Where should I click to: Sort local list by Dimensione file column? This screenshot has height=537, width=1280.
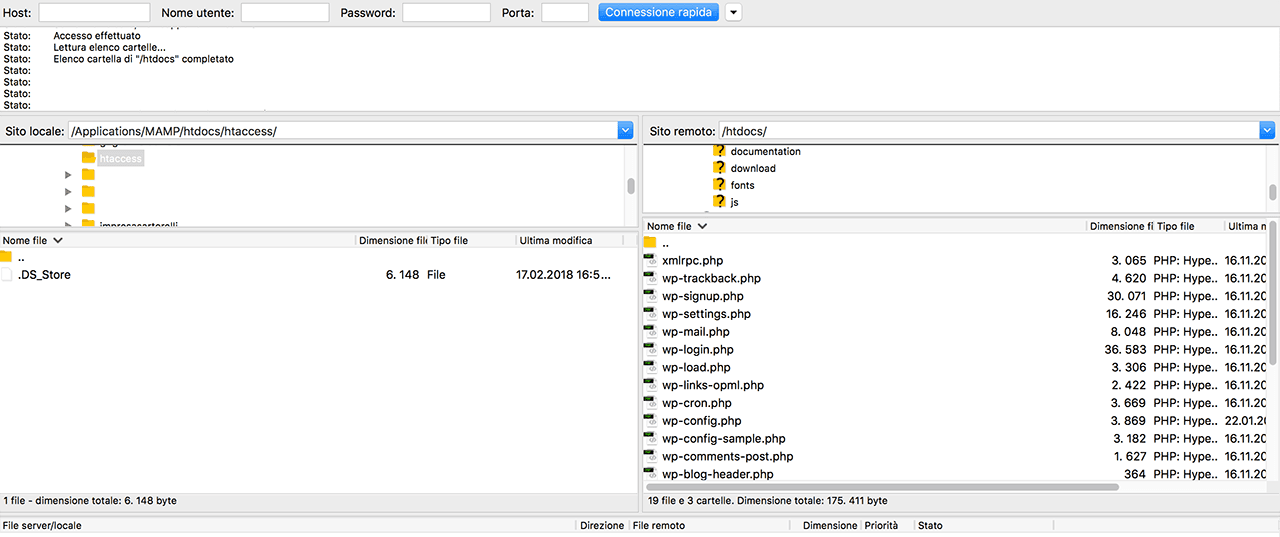[392, 240]
